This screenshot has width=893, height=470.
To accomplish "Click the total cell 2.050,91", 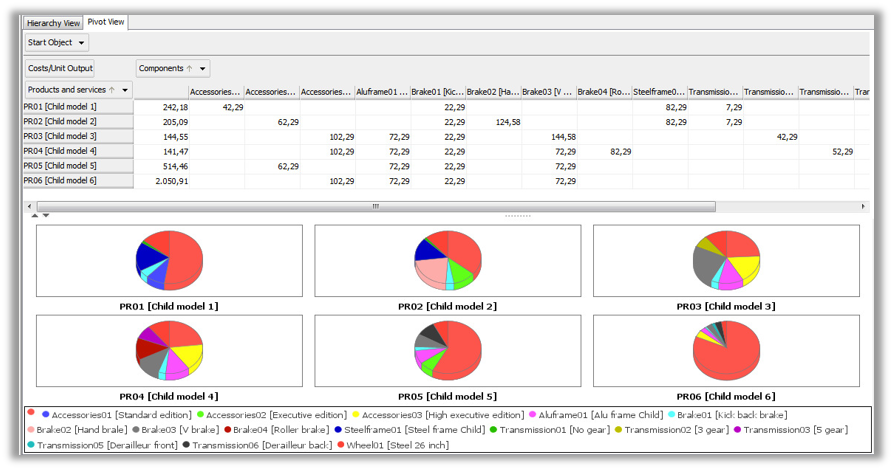I will 172,181.
